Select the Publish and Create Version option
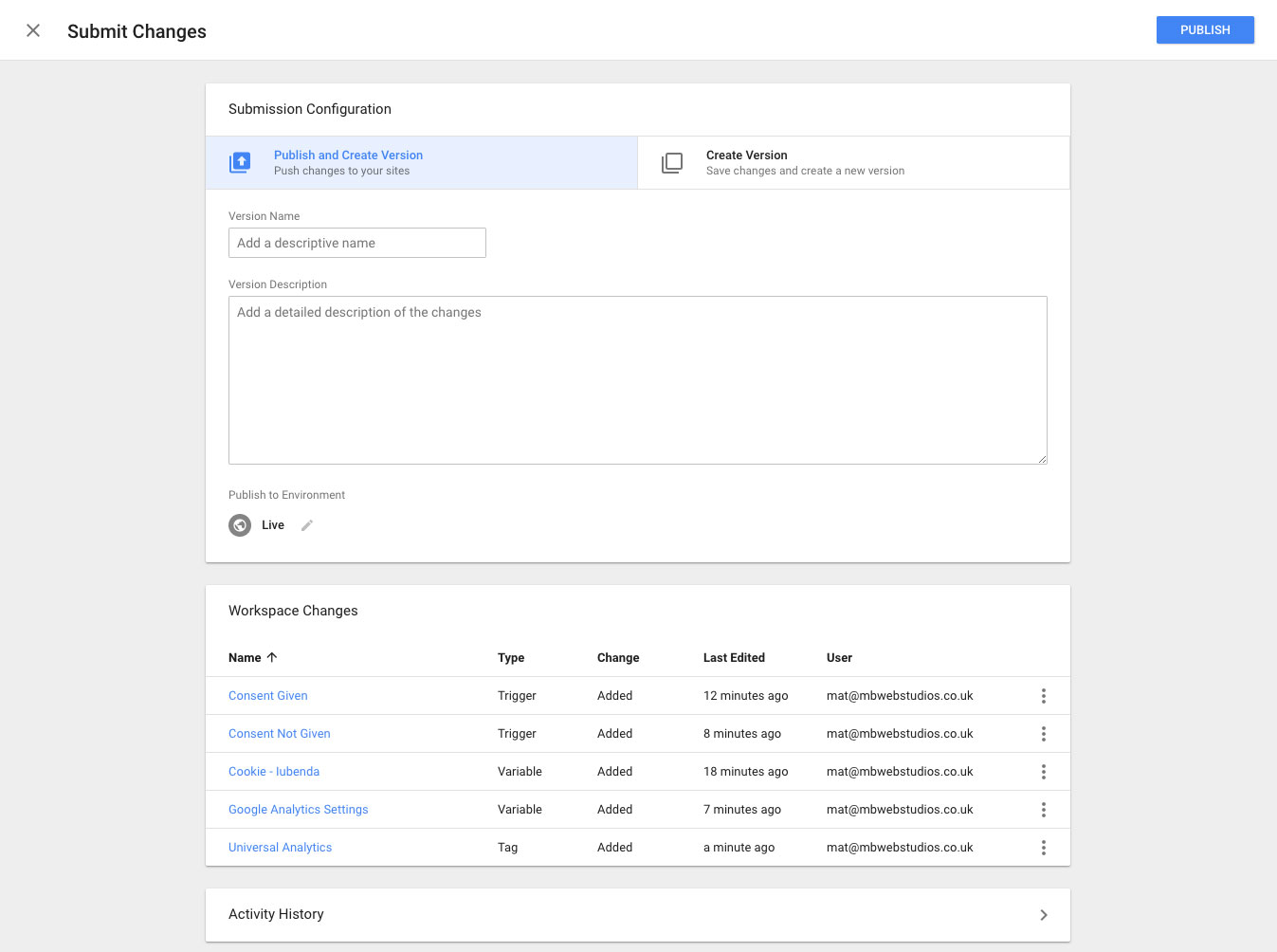1277x952 pixels. pos(422,162)
